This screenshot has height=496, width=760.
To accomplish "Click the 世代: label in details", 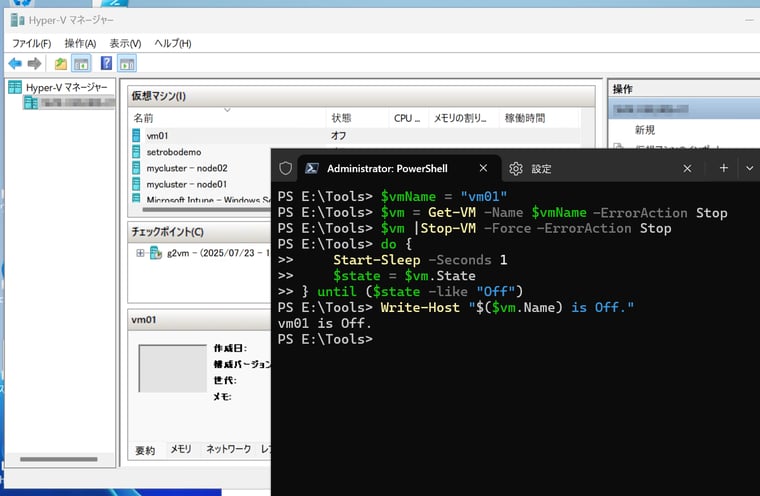I will pyautogui.click(x=225, y=380).
